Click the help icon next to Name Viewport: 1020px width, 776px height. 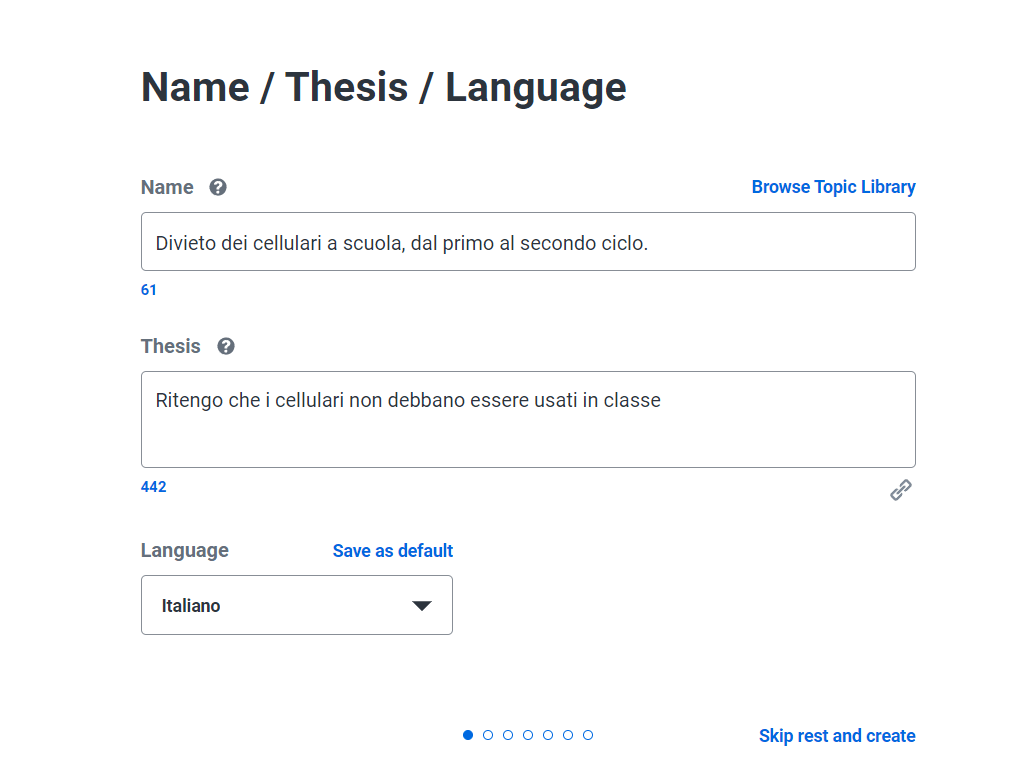[218, 187]
